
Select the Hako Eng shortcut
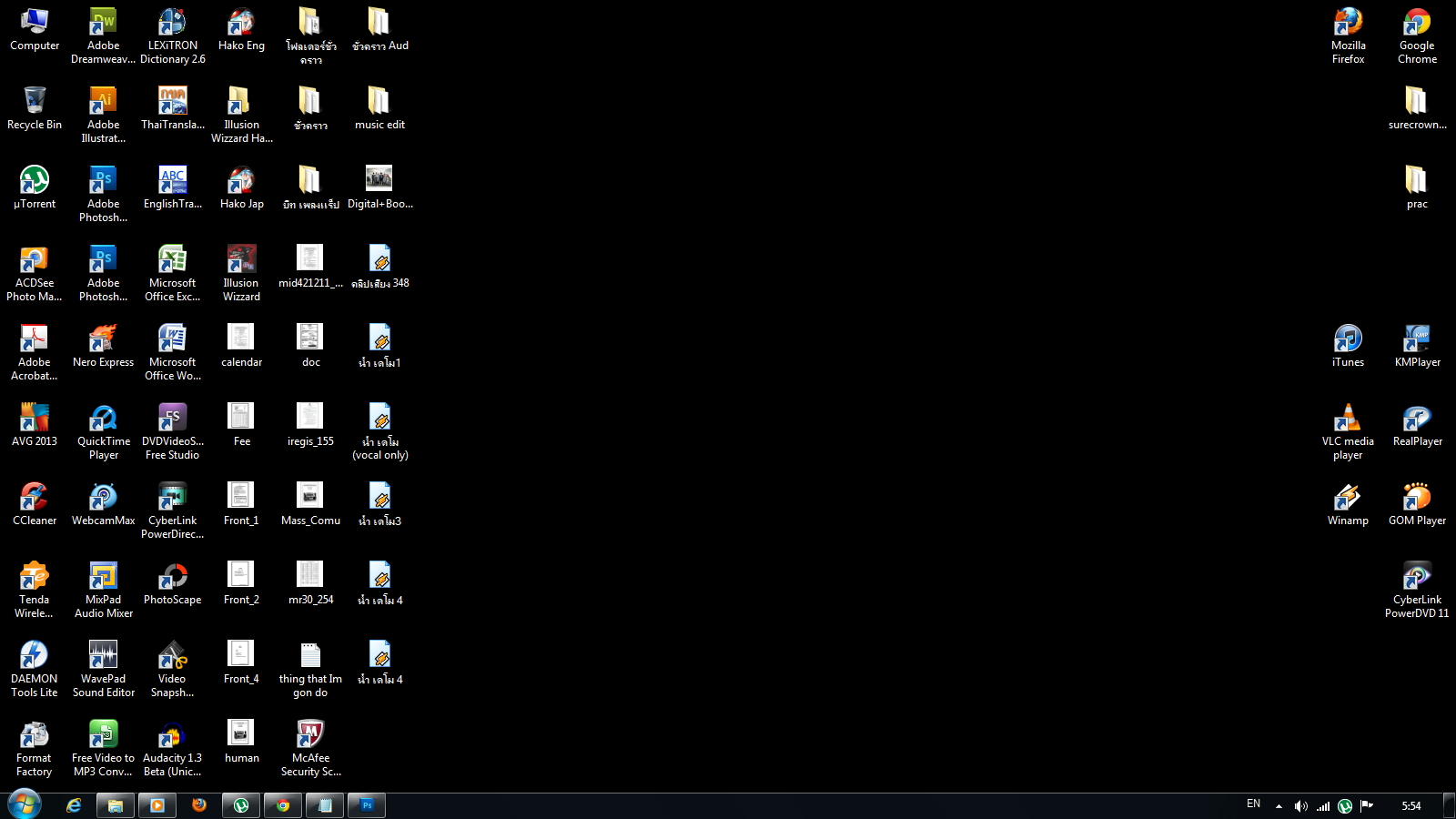(242, 29)
